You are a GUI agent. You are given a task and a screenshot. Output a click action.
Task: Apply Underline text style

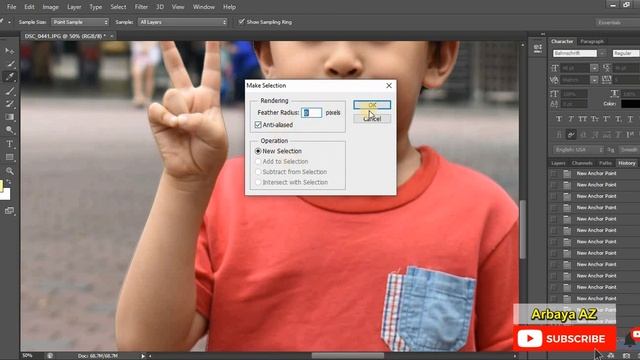[630, 119]
